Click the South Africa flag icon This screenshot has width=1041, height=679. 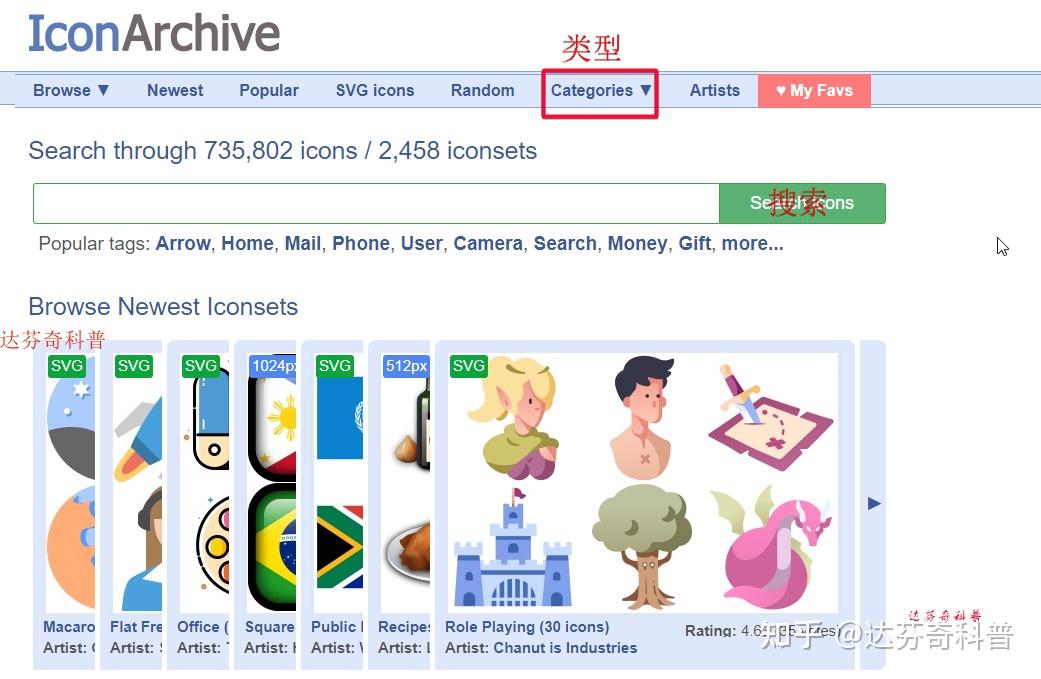pyautogui.click(x=340, y=546)
